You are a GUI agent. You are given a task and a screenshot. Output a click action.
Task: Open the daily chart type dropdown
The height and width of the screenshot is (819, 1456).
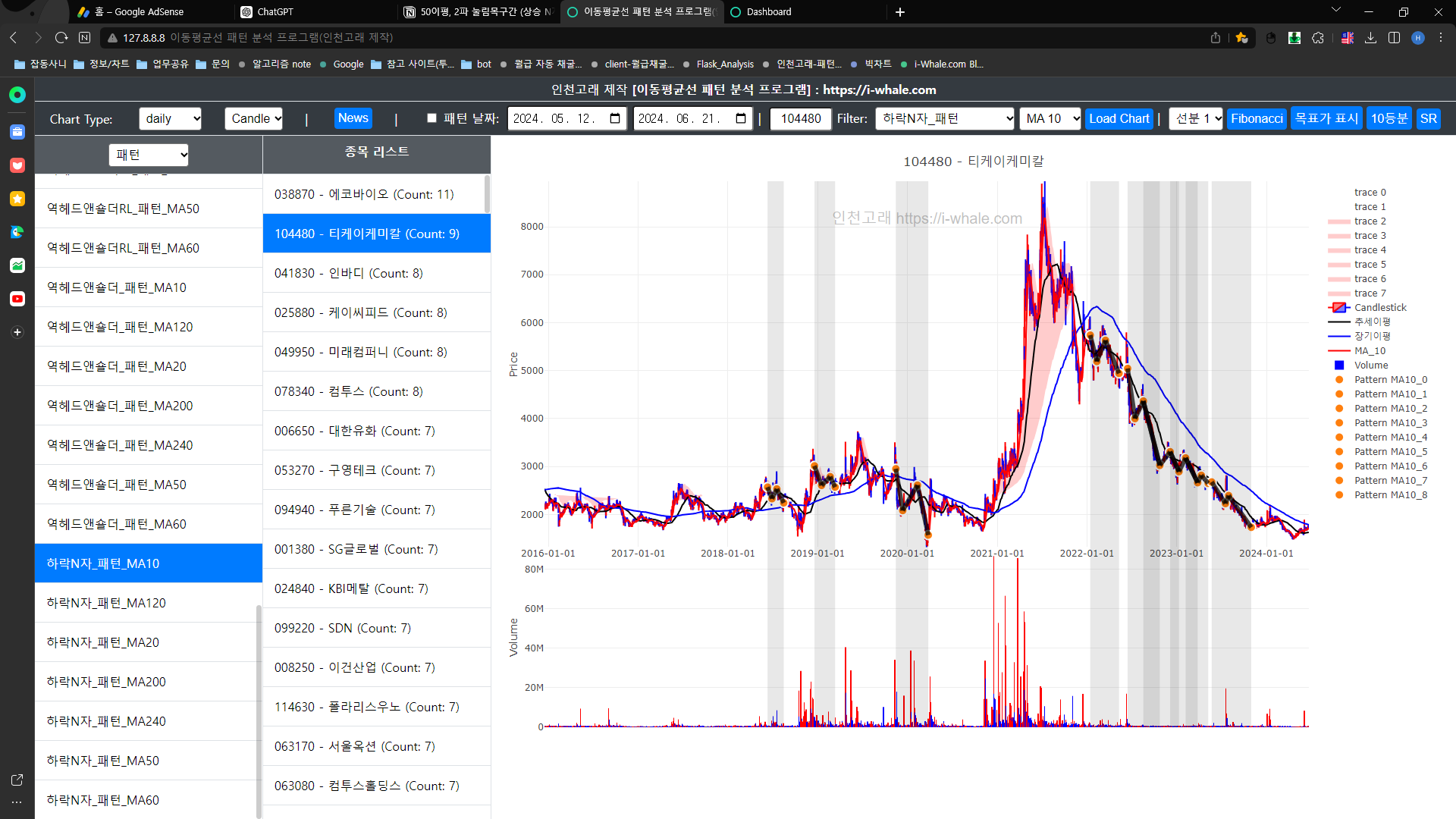(170, 118)
